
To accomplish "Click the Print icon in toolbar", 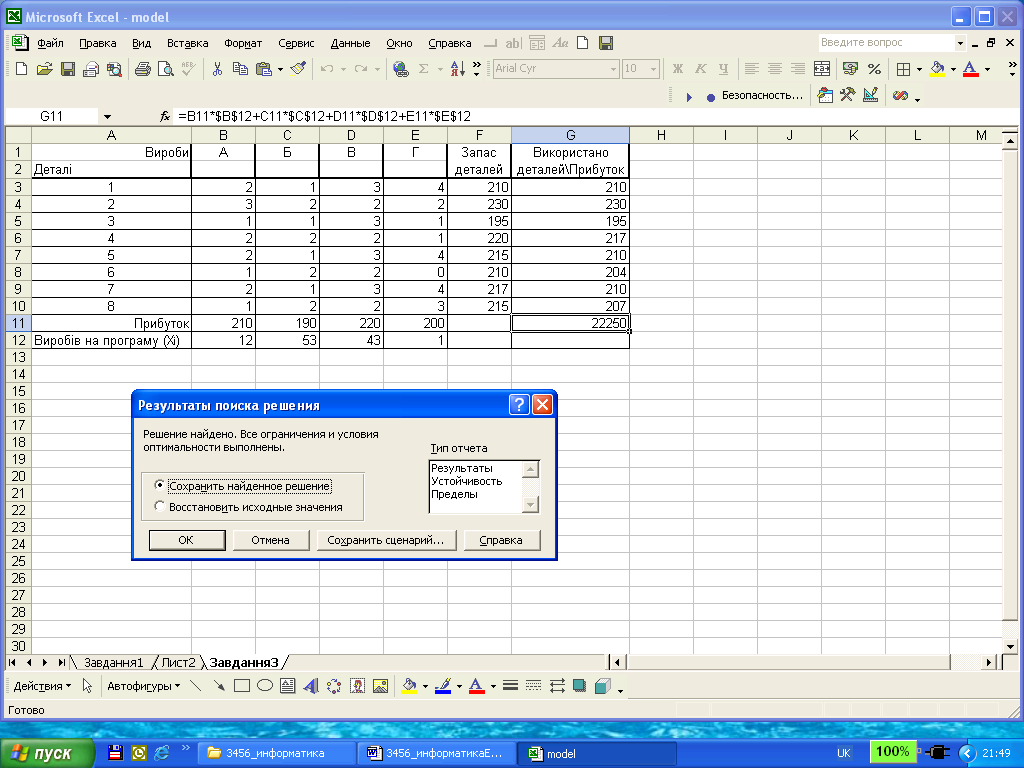I will click(142, 69).
